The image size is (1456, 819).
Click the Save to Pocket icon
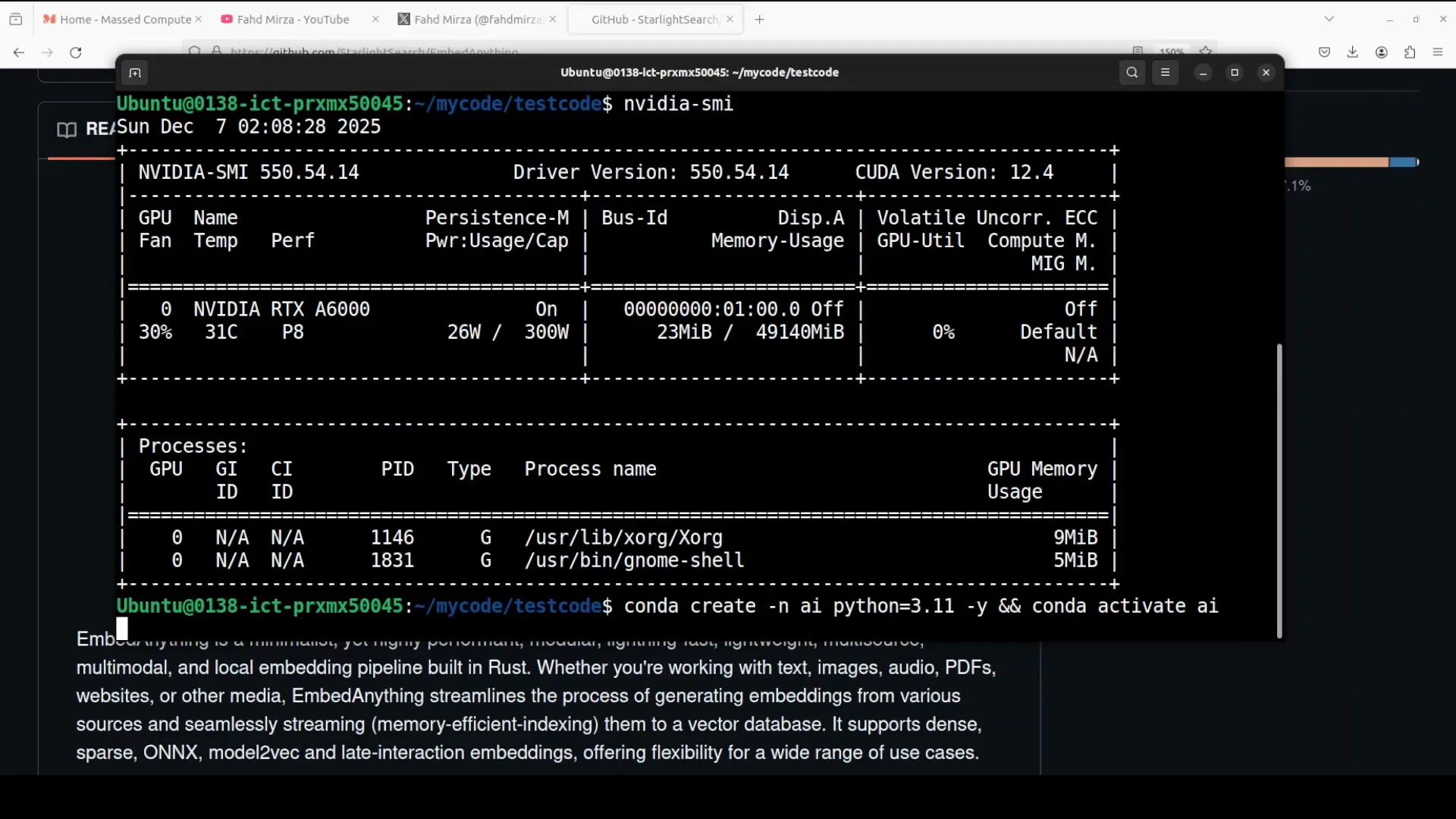[x=1324, y=52]
